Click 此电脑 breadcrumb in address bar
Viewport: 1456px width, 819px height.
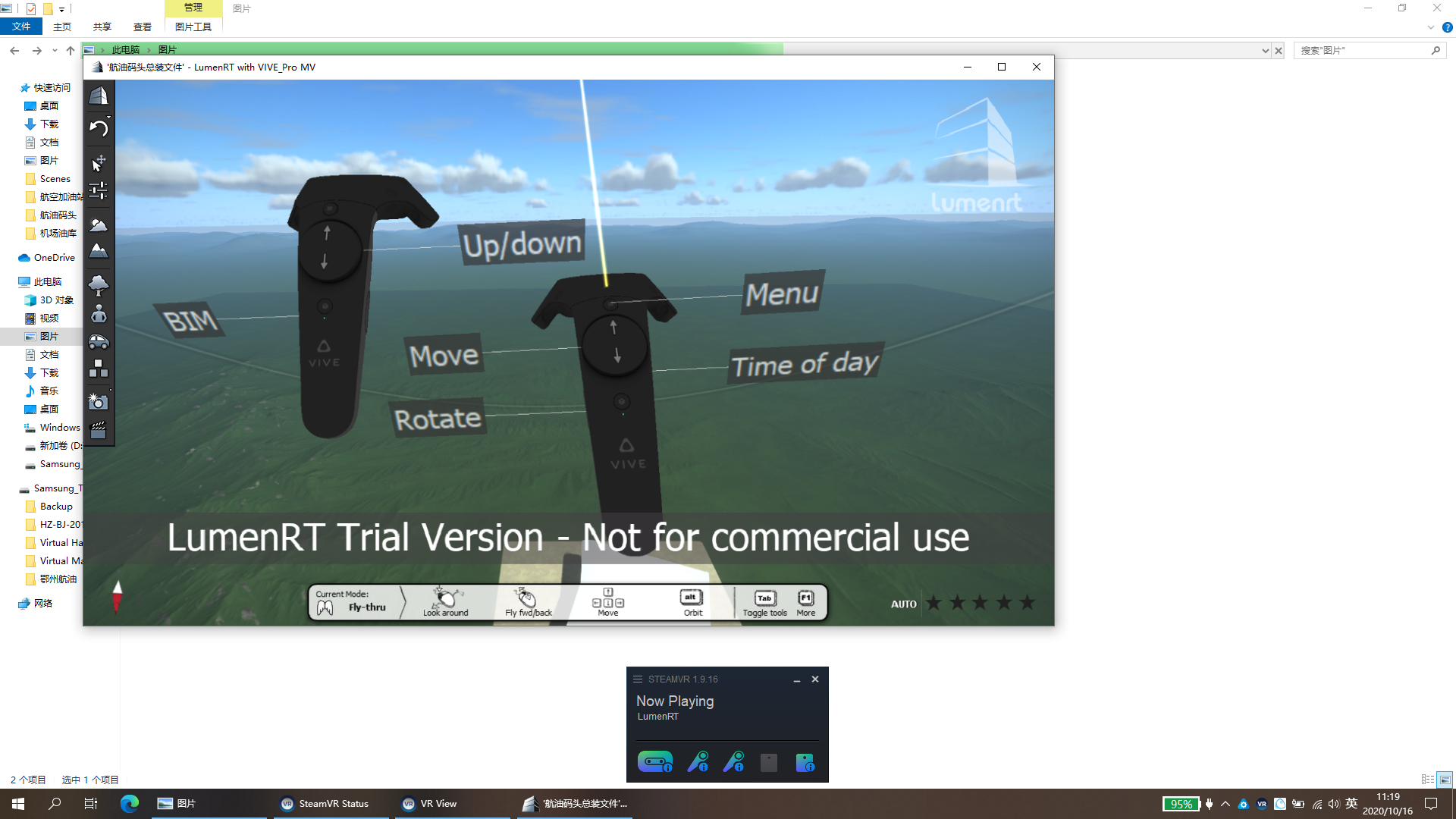point(126,50)
